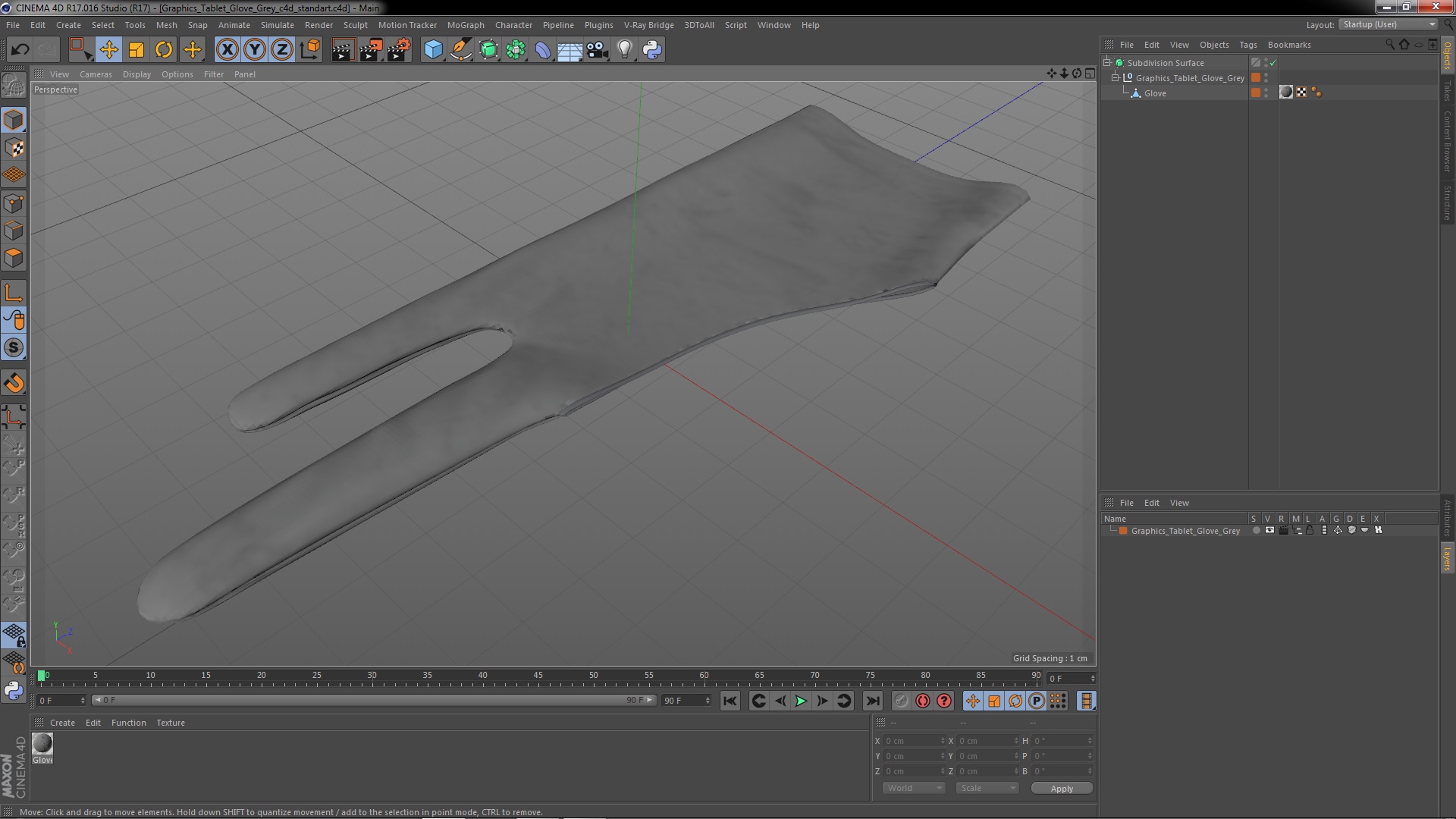Collapse the Subdivision Surface tree item
Viewport: 1456px width, 819px height.
tap(1107, 63)
